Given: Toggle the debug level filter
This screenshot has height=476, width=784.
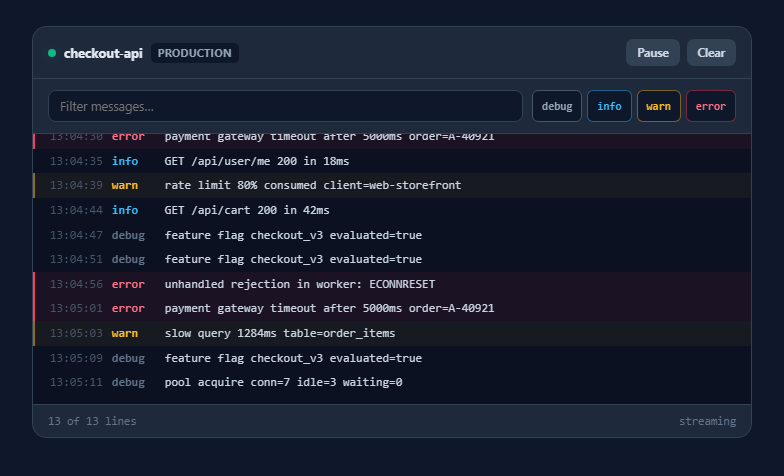Looking at the screenshot, I should 556,106.
